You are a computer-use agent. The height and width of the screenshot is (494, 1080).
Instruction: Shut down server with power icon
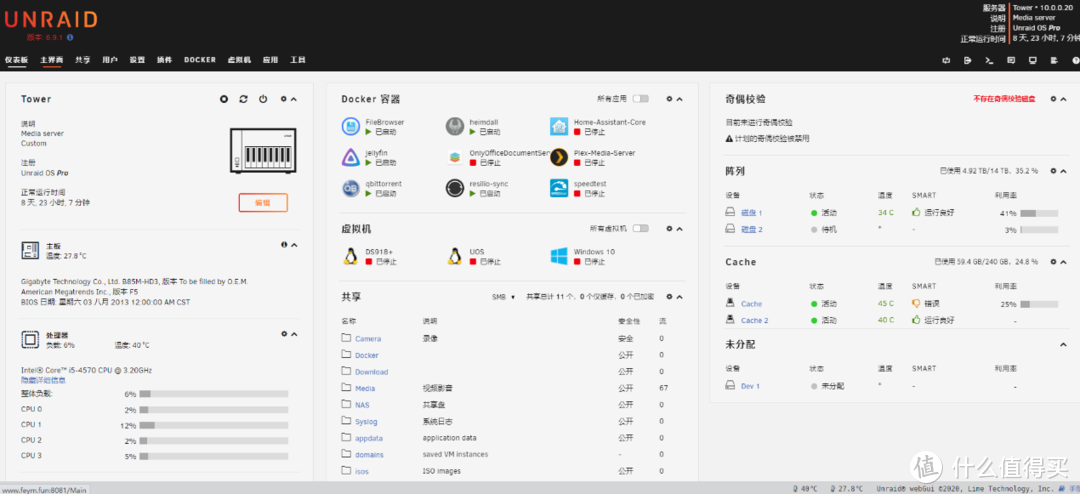(263, 99)
